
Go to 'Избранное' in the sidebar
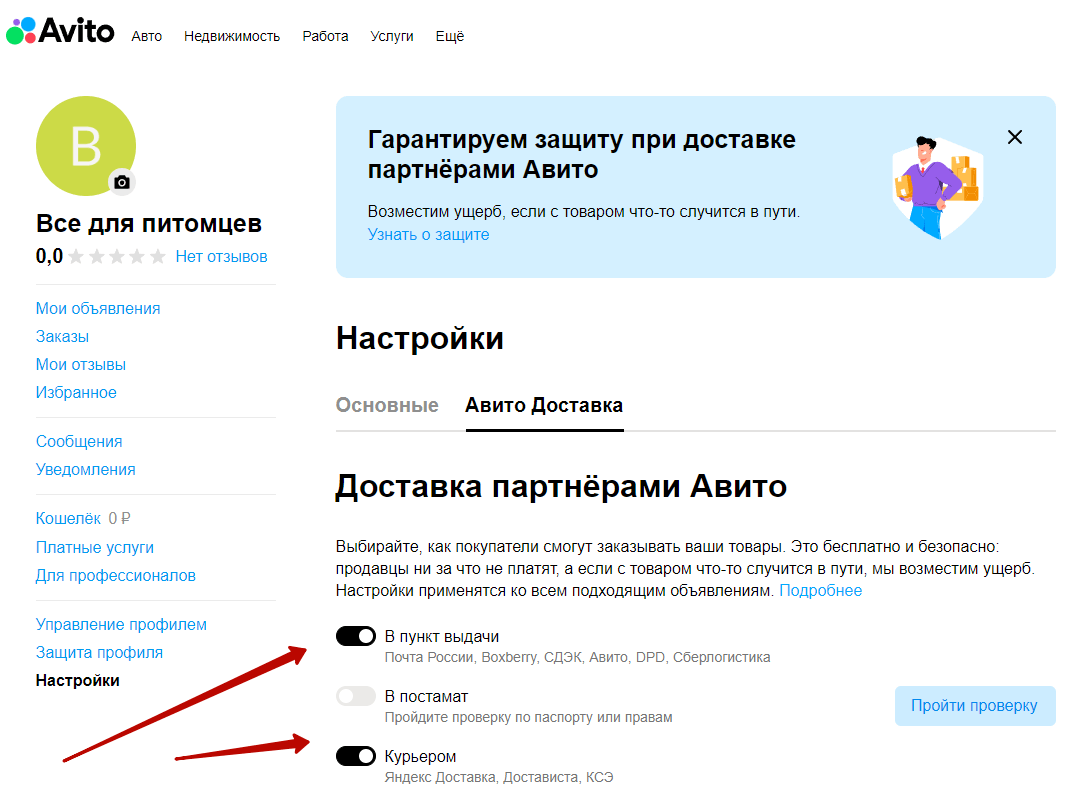point(76,393)
